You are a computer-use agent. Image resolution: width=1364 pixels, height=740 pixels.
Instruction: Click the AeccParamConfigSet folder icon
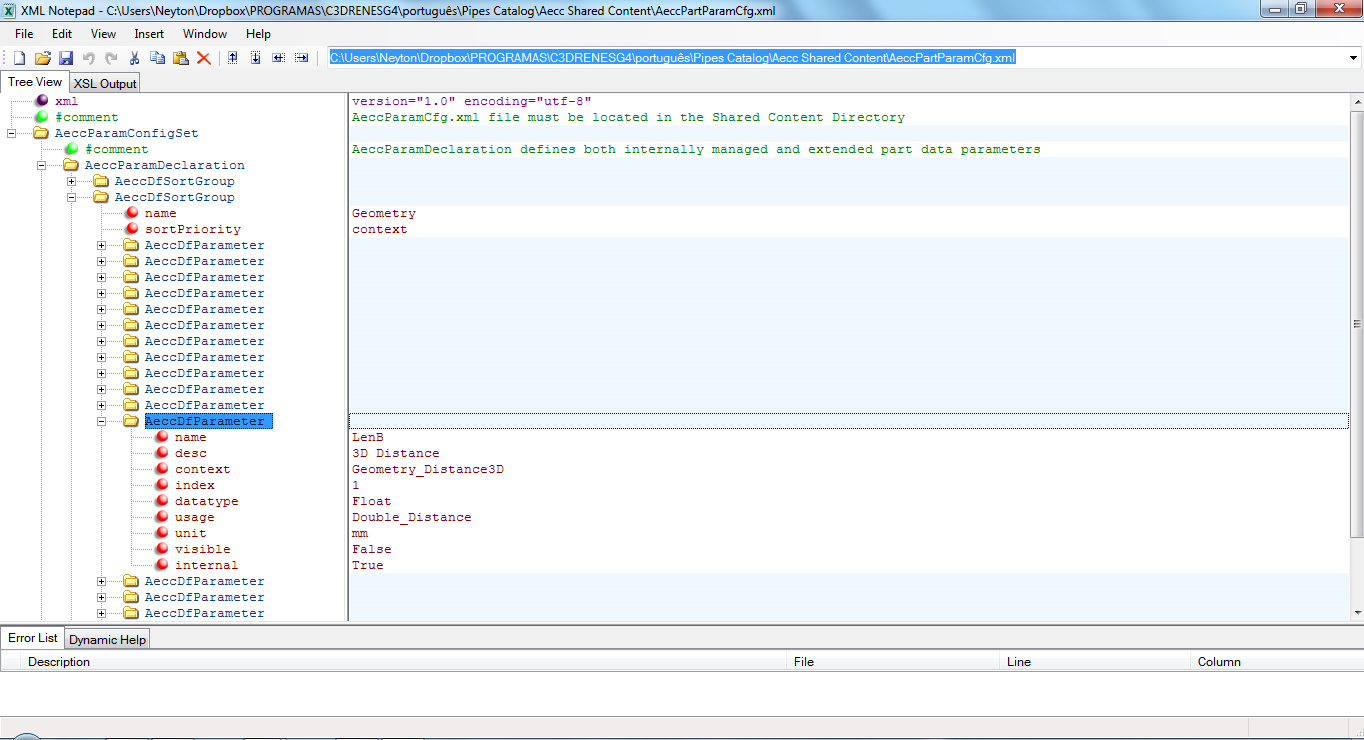point(41,133)
